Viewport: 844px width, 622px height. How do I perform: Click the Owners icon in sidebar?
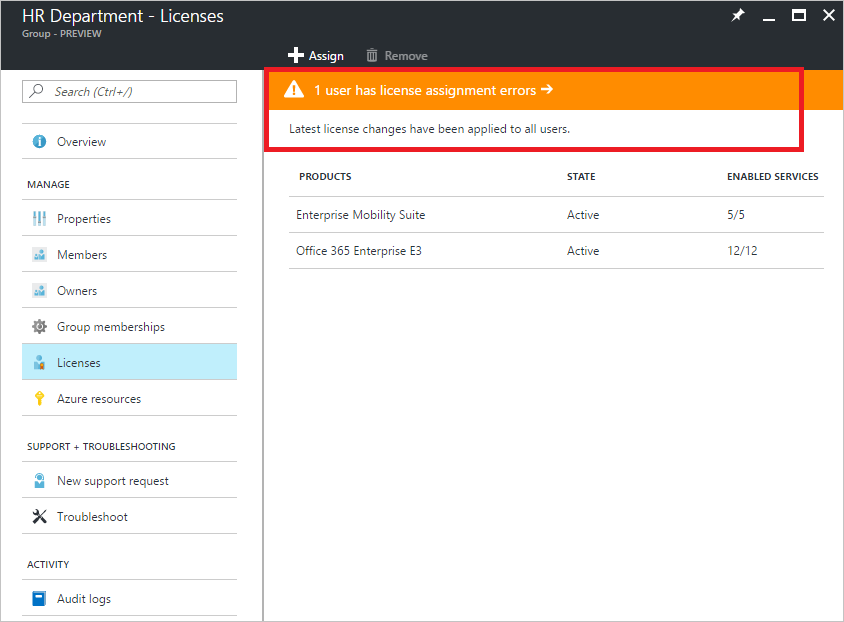pos(39,291)
